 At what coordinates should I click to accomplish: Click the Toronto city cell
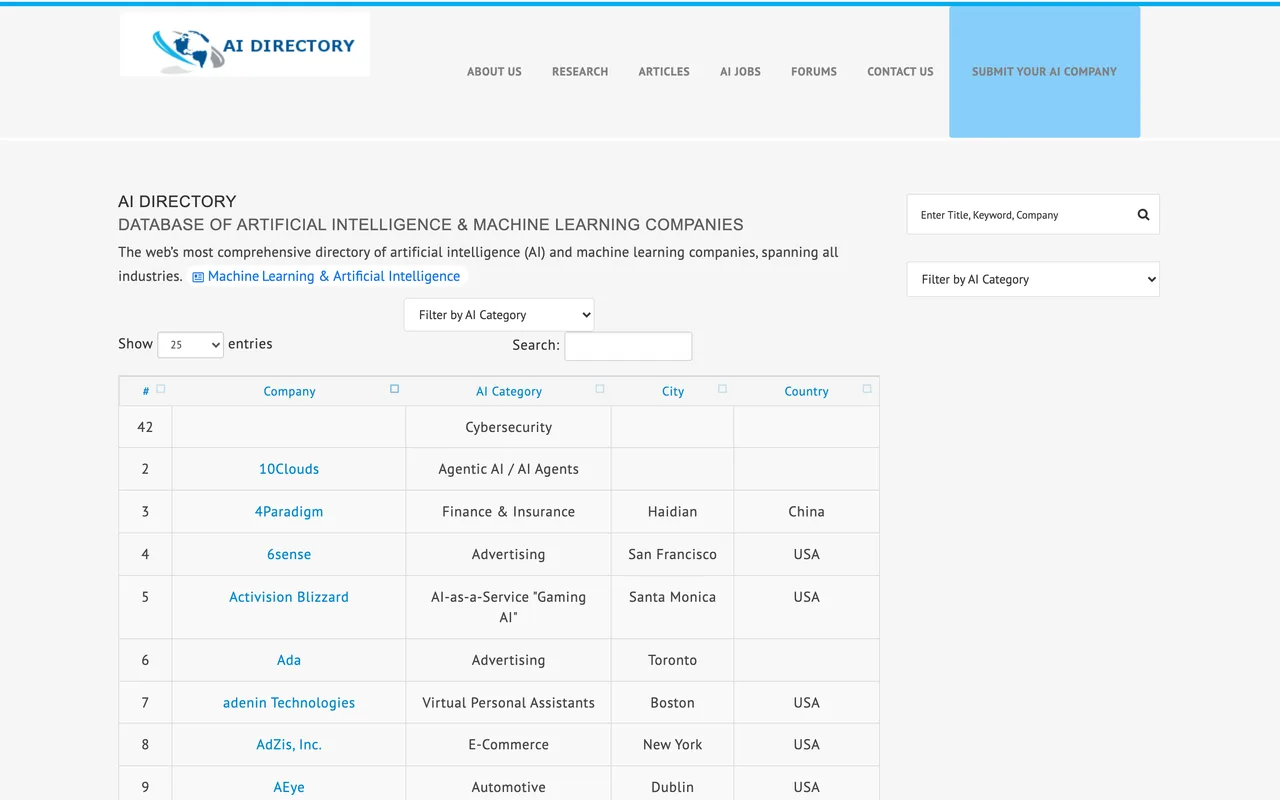tap(672, 660)
